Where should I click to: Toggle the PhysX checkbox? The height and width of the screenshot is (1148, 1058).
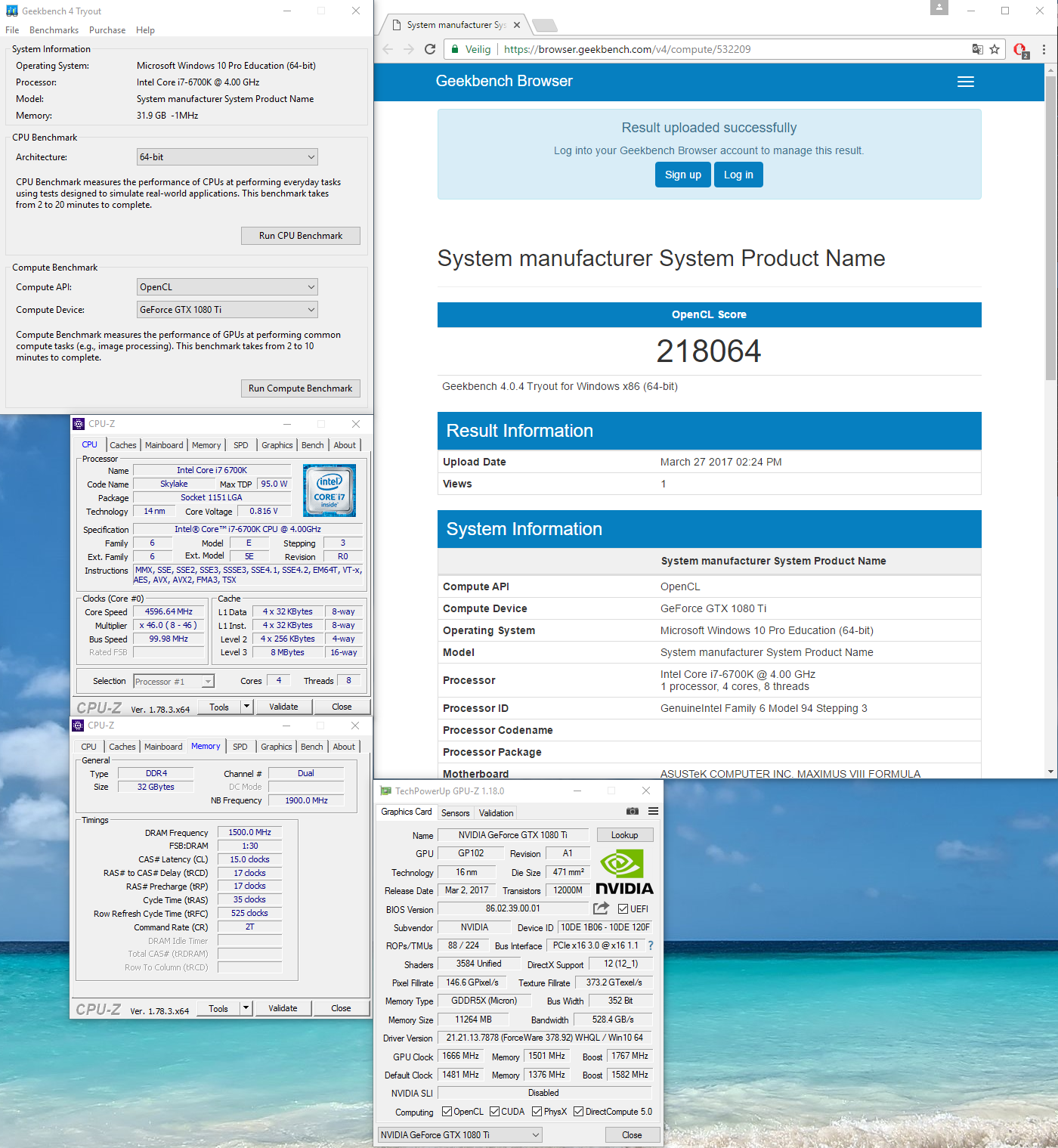[x=537, y=1112]
